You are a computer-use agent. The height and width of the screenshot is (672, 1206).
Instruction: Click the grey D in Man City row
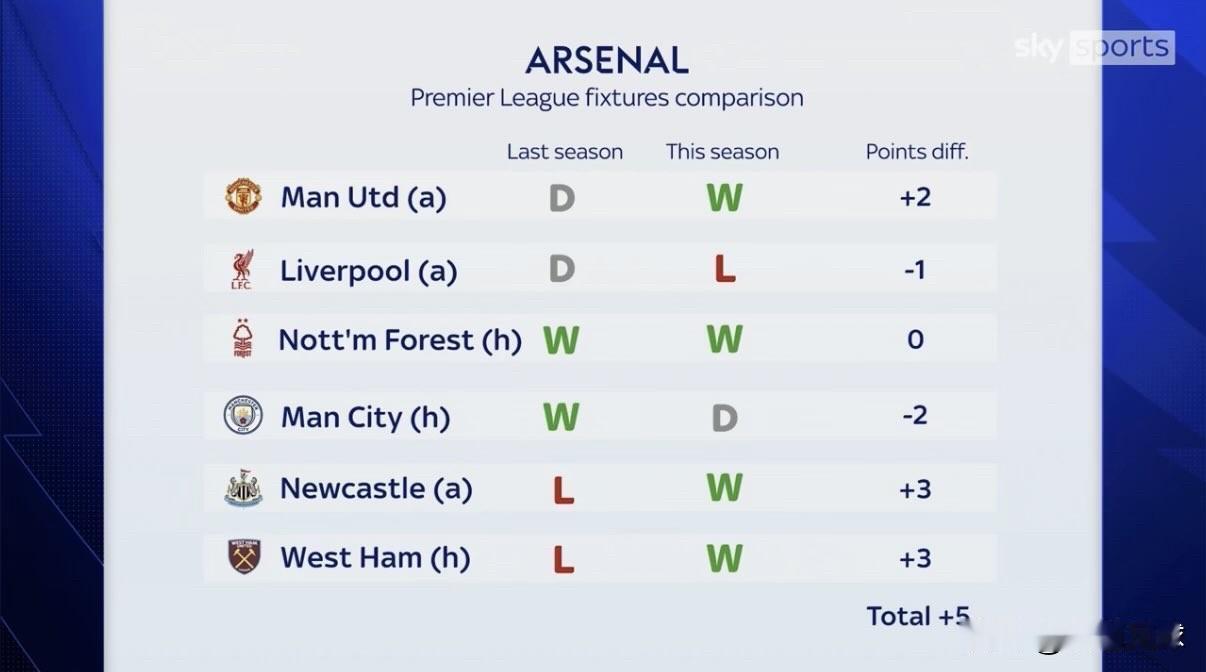click(x=724, y=417)
